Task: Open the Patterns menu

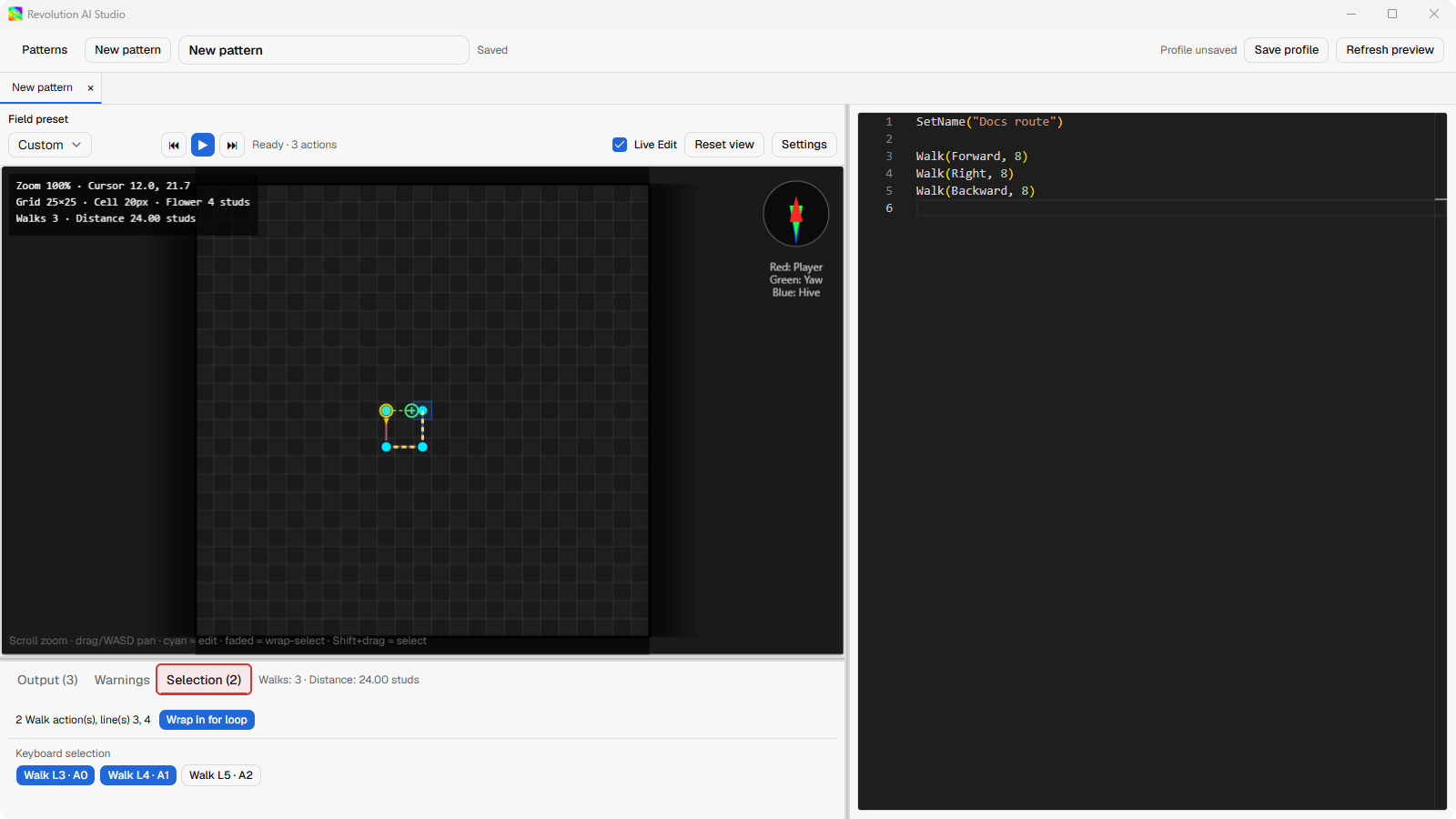Action: click(45, 50)
